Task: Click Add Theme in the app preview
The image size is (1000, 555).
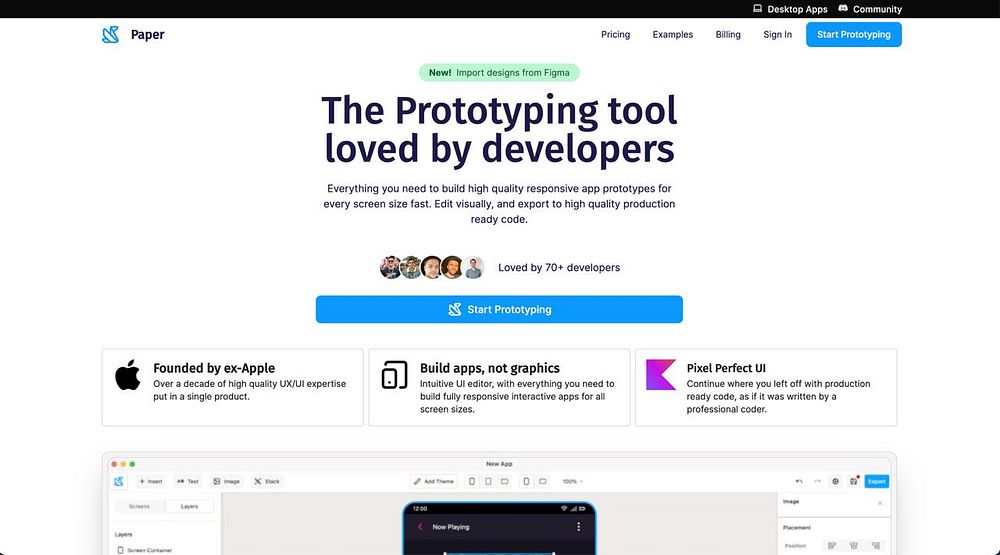Action: tap(434, 482)
